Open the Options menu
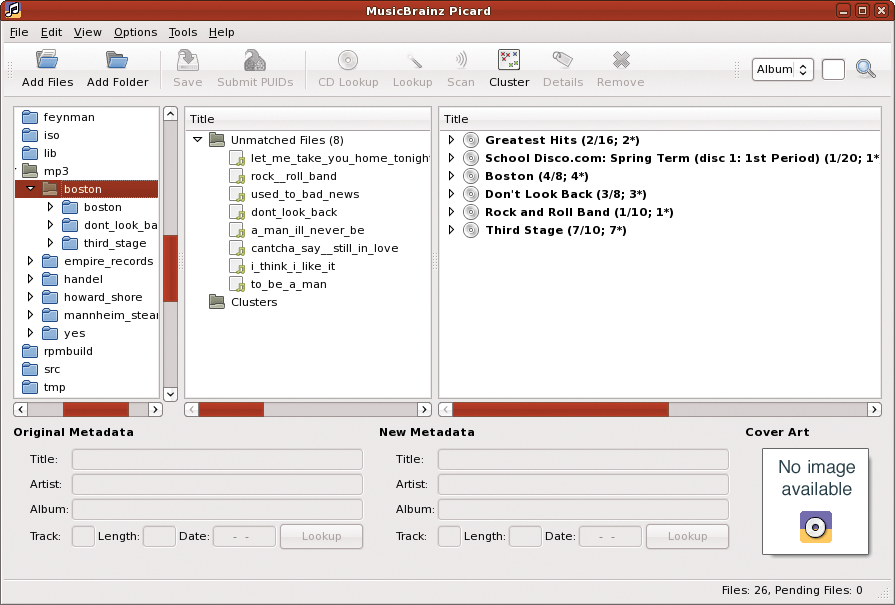The width and height of the screenshot is (895, 605). (135, 33)
